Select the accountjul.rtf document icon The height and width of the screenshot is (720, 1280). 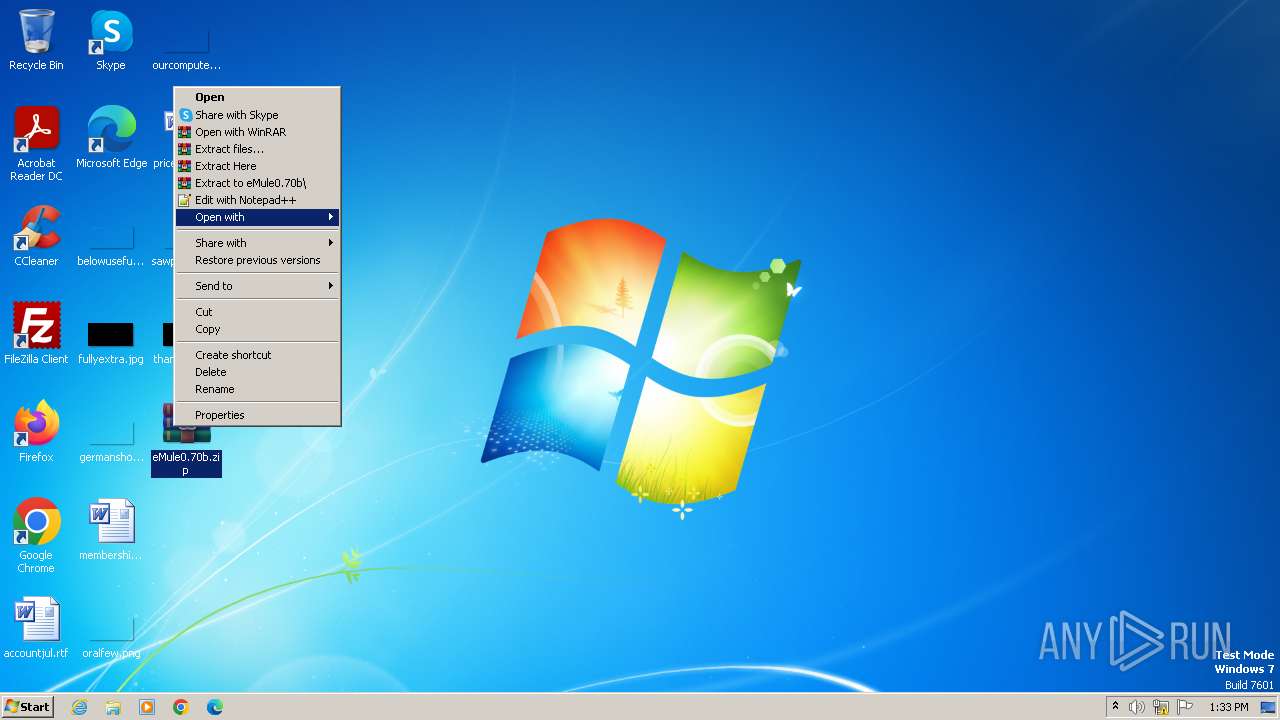36,628
